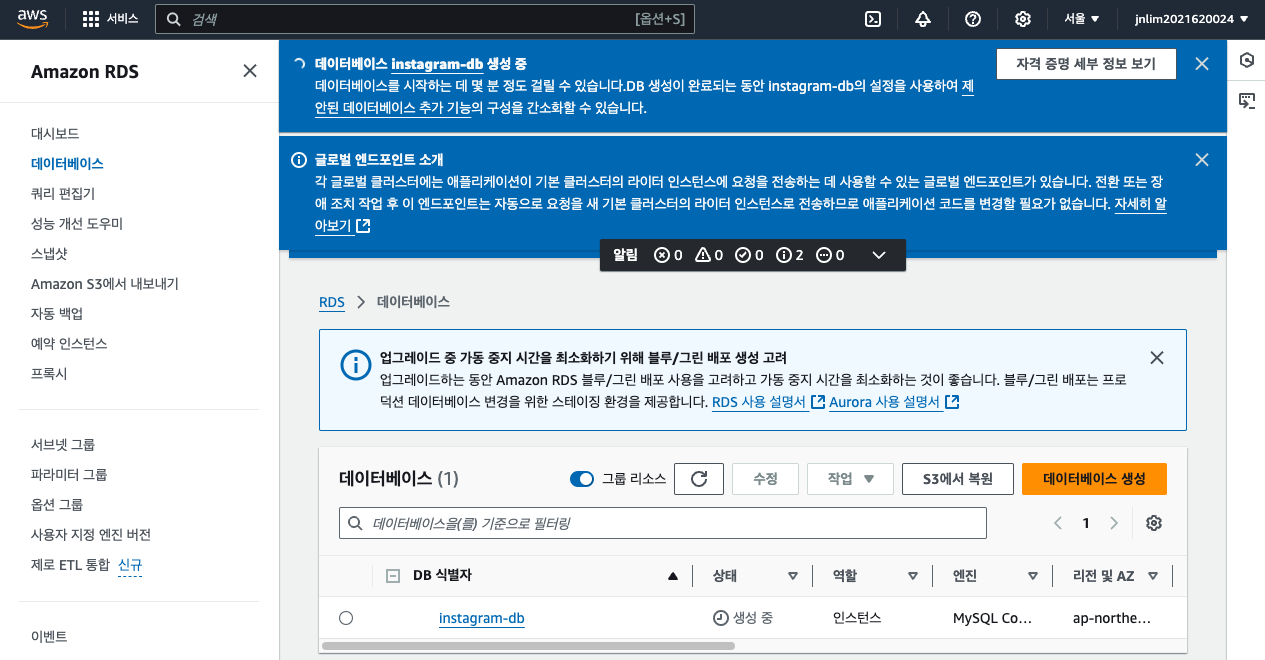The height and width of the screenshot is (660, 1265).
Task: Dismiss the 글로벌 엔드포인트 소개 banner
Action: point(1202,160)
